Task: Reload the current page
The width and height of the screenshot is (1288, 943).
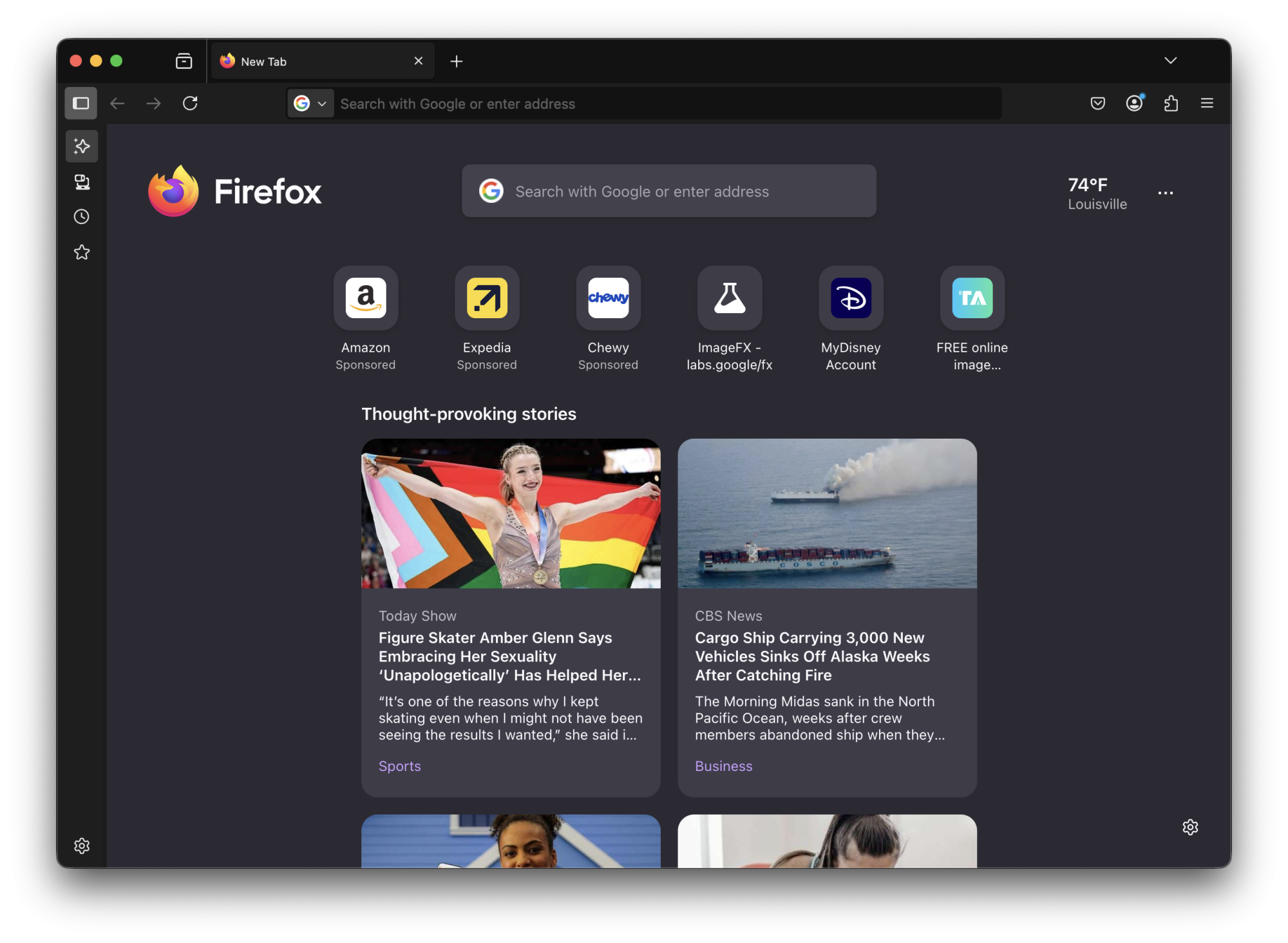Action: pyautogui.click(x=190, y=103)
